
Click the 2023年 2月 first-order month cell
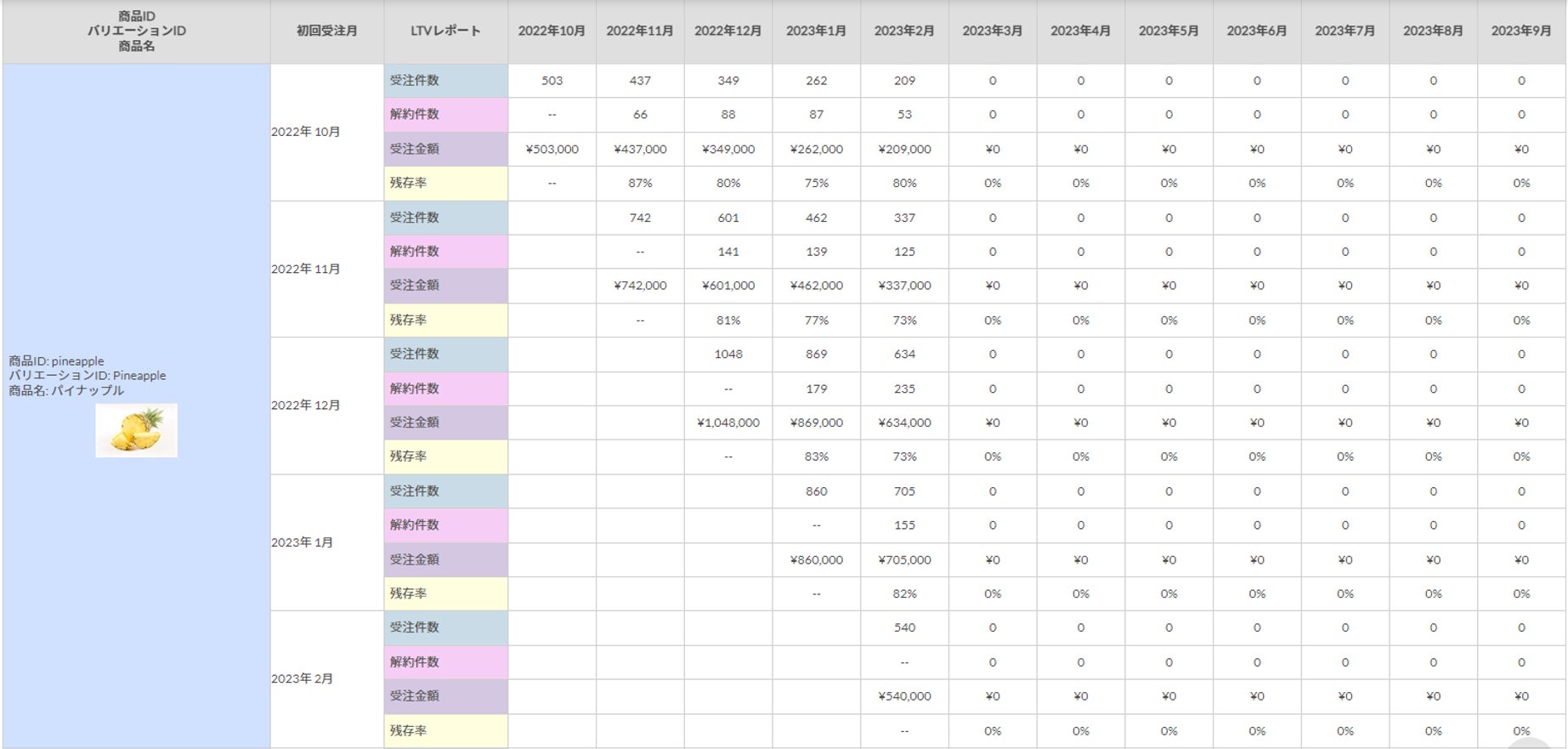point(327,679)
